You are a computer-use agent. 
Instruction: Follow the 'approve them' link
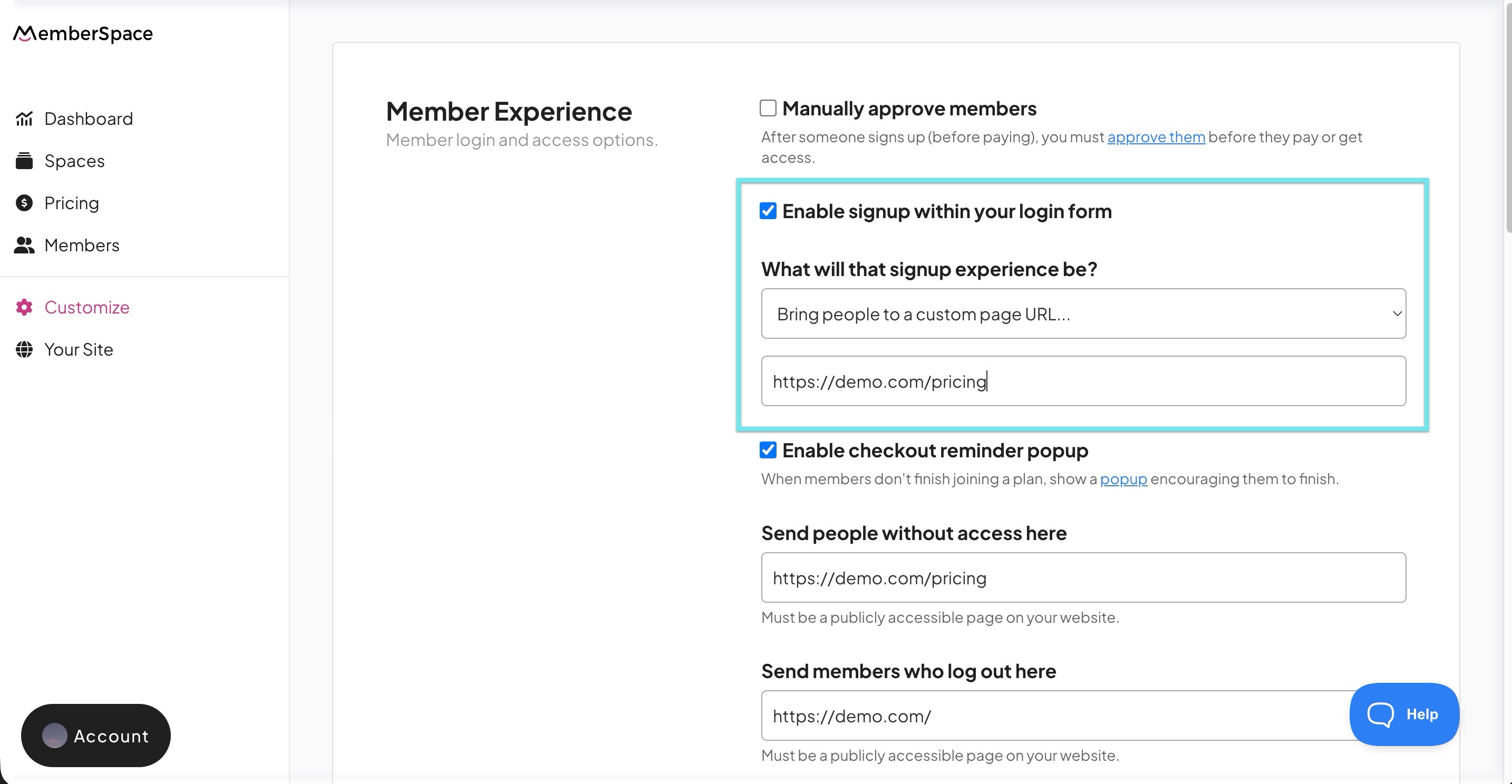click(1156, 137)
